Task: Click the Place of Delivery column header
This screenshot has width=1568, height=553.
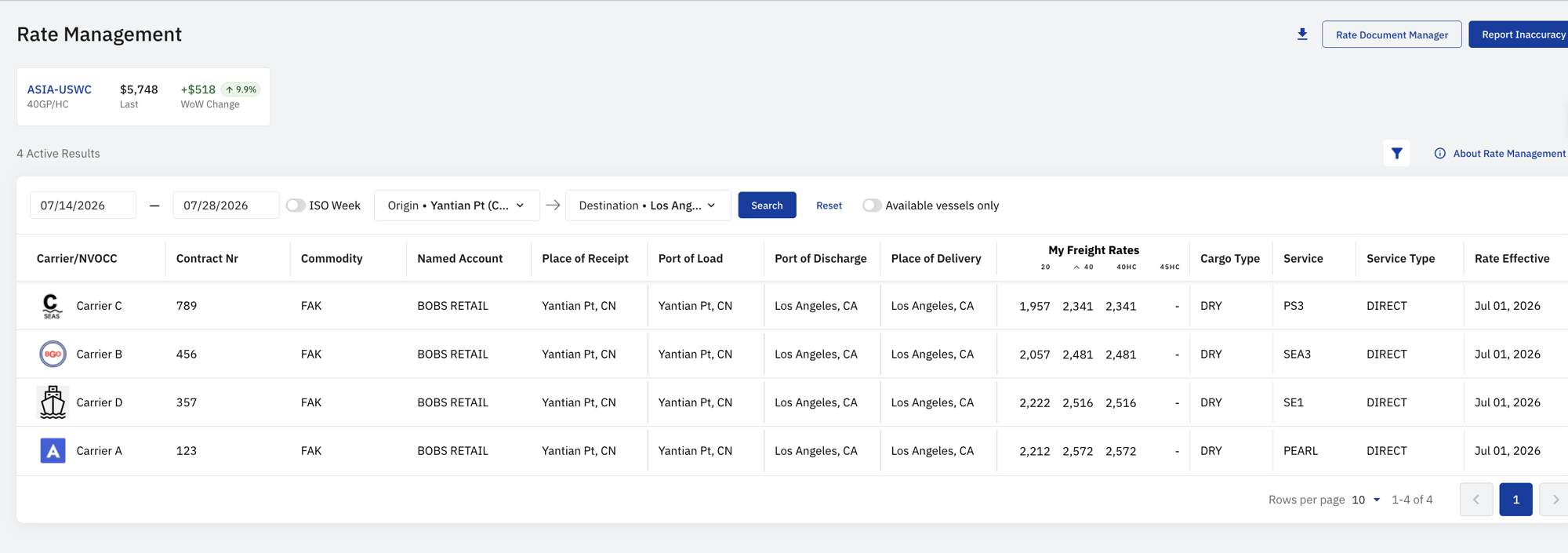Action: point(936,258)
